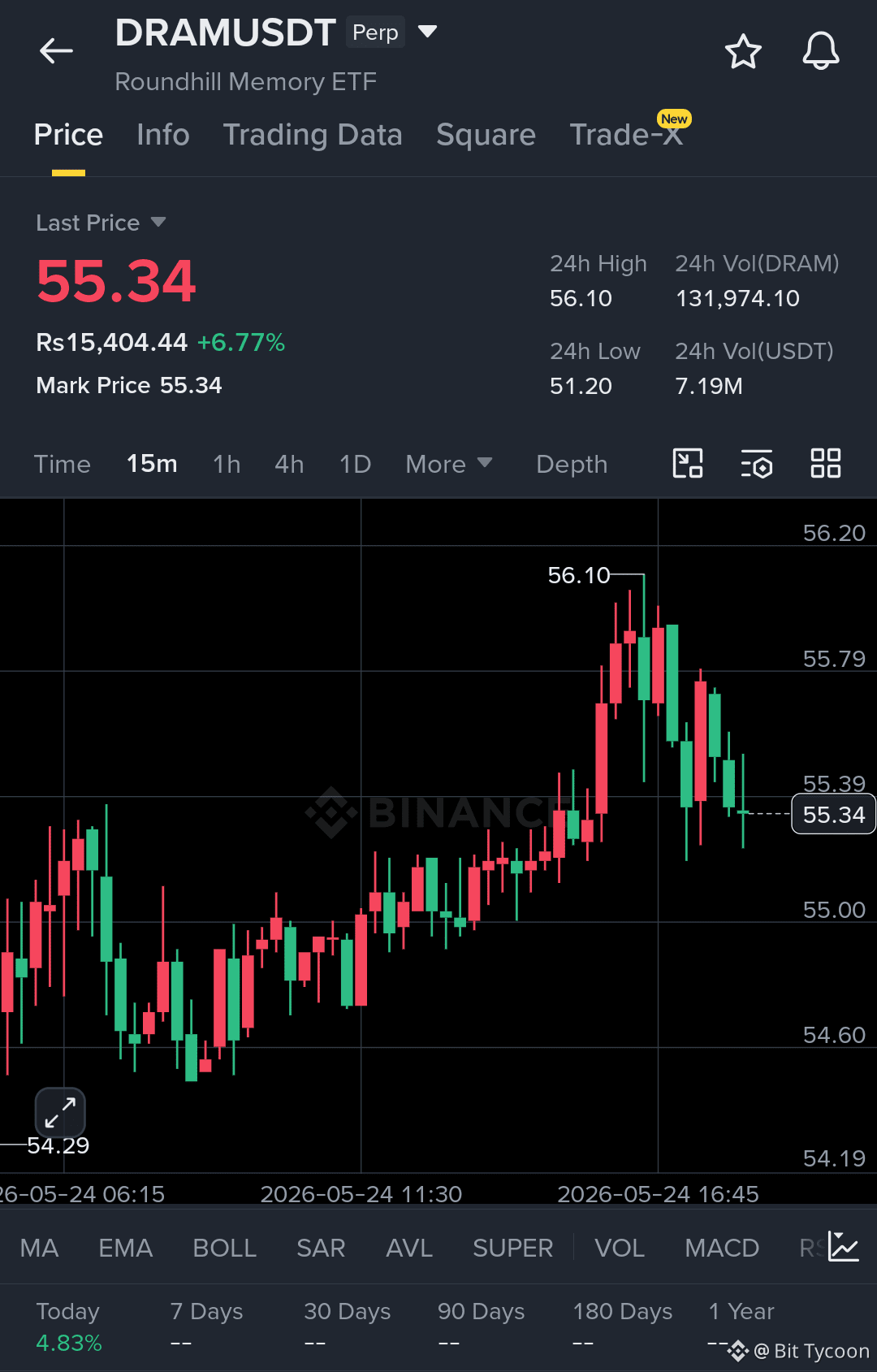Switch chart to Depth view
Viewport: 877px width, 1372px height.
click(572, 464)
